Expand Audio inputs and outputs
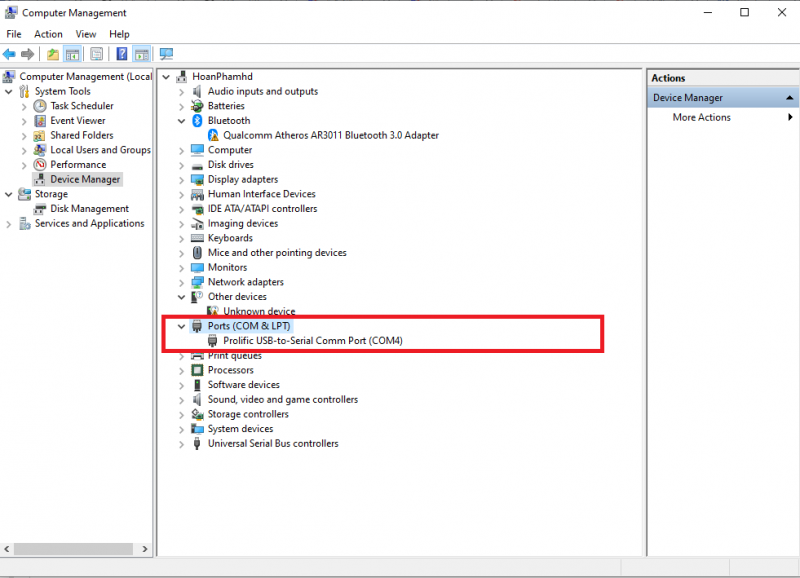Viewport: 800px width, 578px height. pyautogui.click(x=182, y=92)
